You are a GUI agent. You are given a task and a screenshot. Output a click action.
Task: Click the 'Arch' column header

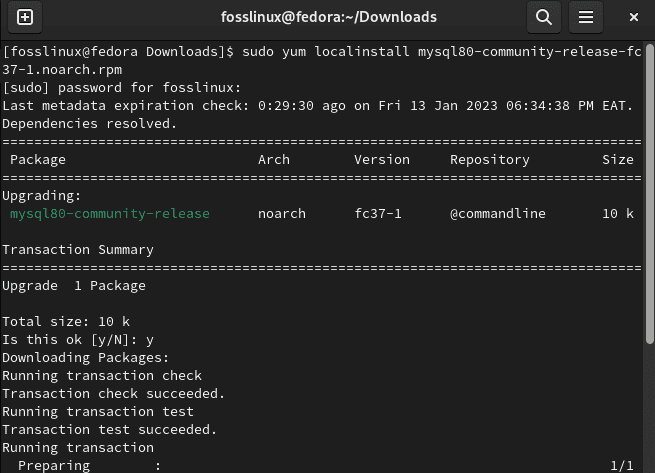tap(274, 160)
